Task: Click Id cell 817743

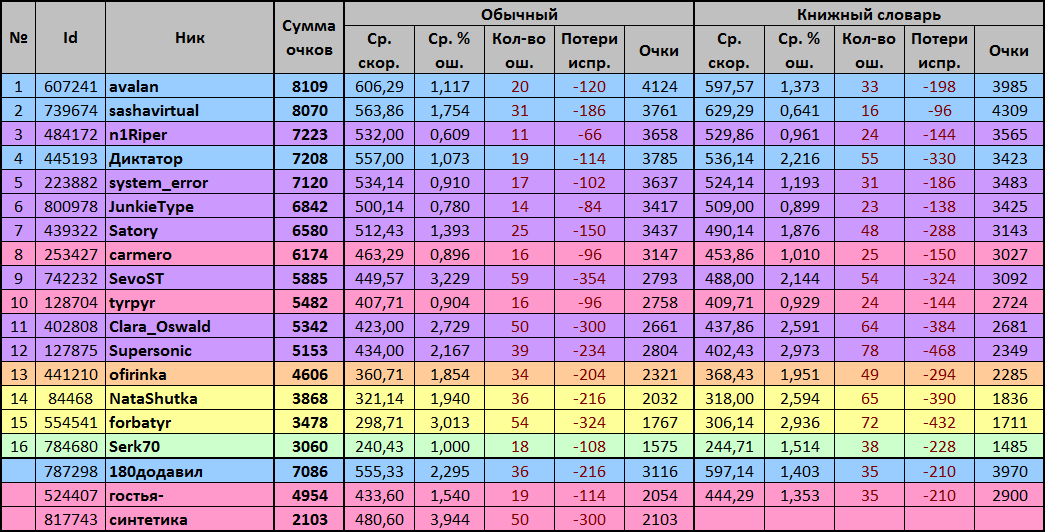Action: [71, 520]
